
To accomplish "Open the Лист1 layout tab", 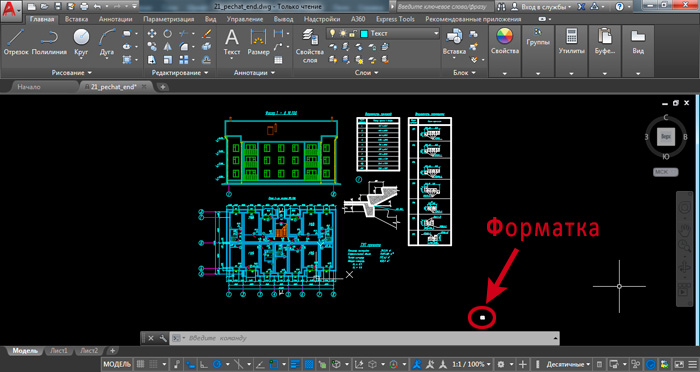I will 59,351.
